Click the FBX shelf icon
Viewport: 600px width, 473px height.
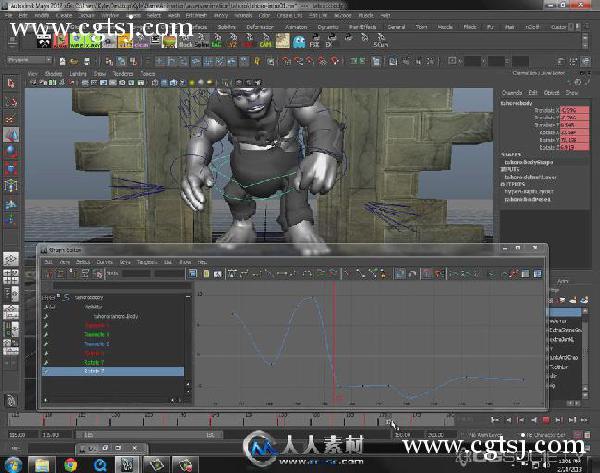pos(315,41)
